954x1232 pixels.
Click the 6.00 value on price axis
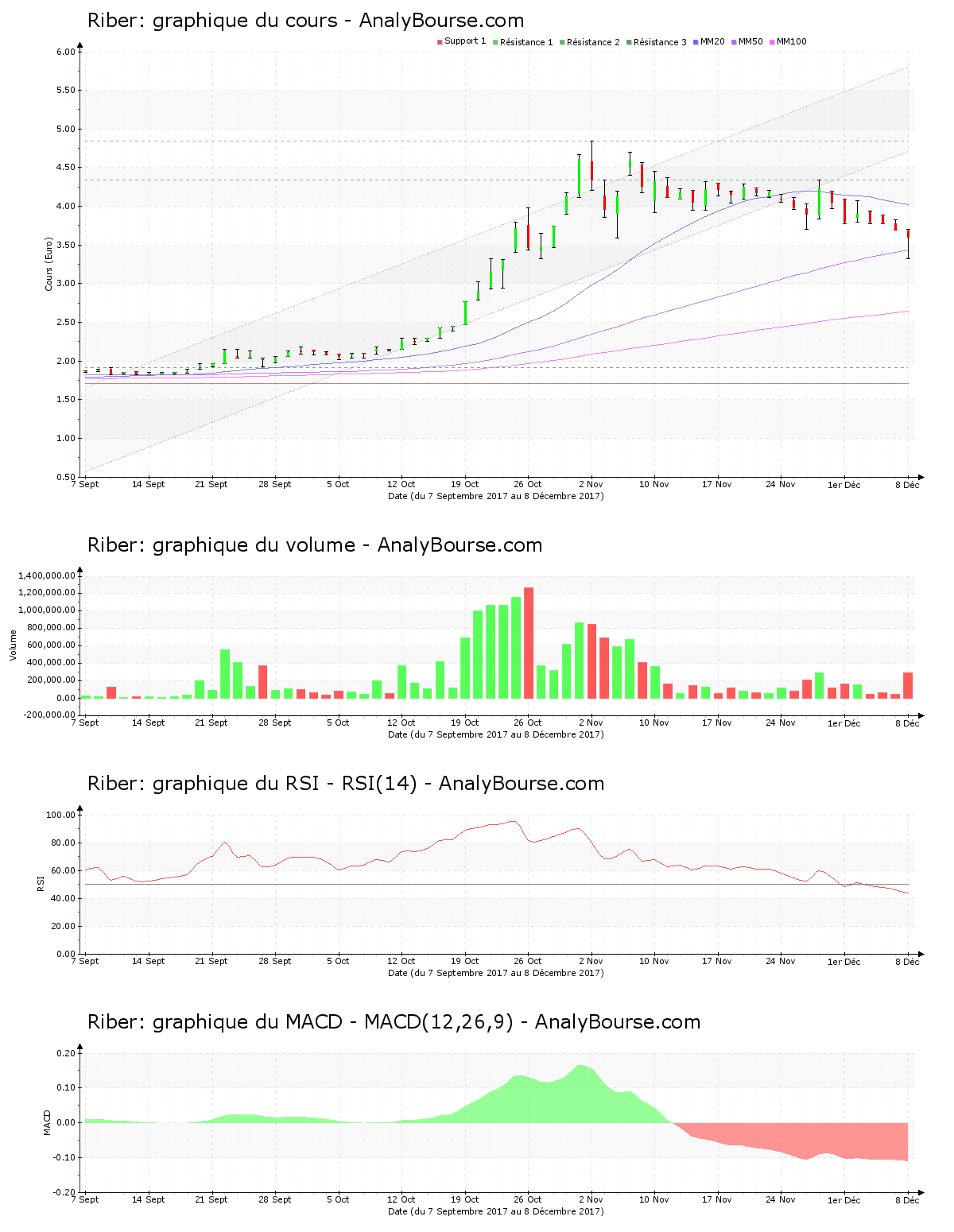[x=66, y=52]
